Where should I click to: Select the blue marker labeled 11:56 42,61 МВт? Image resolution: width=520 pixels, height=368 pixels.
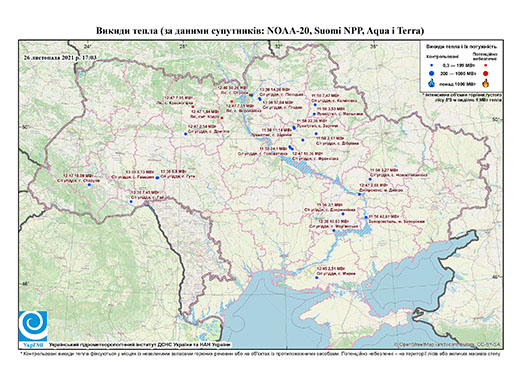[366, 217]
